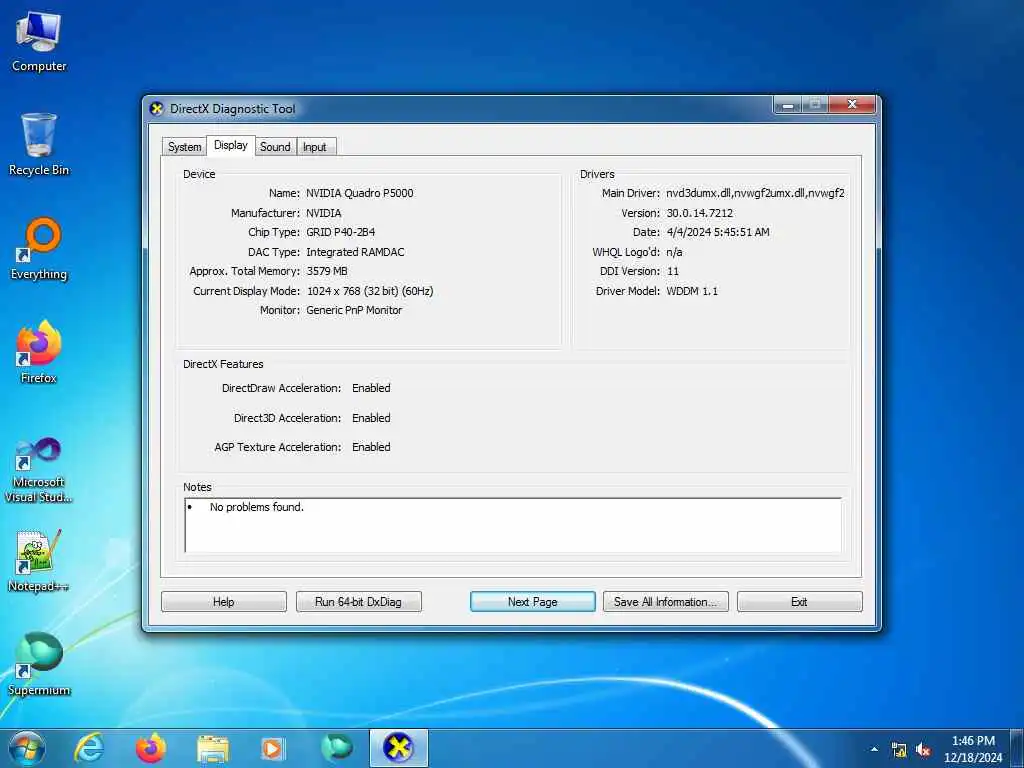
Task: Click Save All Information button
Action: (665, 601)
